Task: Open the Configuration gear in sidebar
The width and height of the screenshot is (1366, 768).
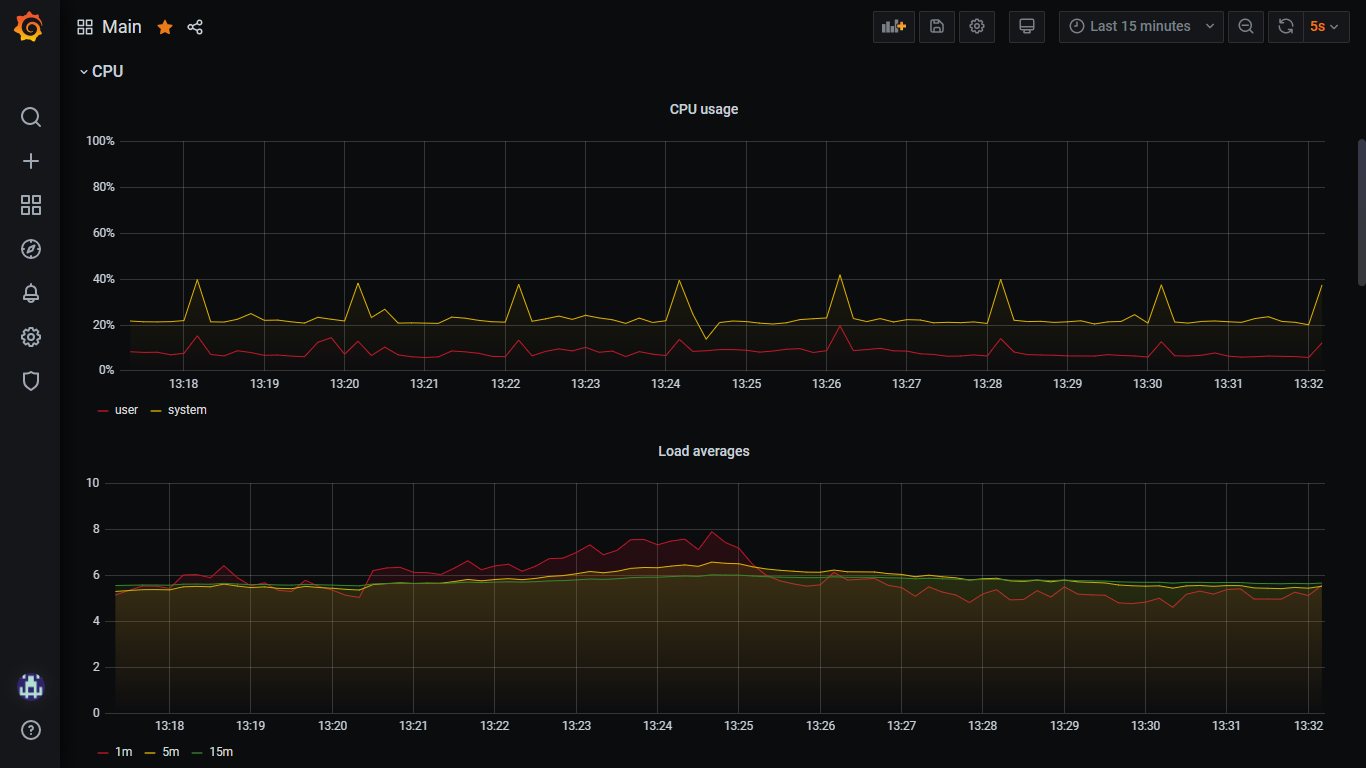Action: pos(31,337)
